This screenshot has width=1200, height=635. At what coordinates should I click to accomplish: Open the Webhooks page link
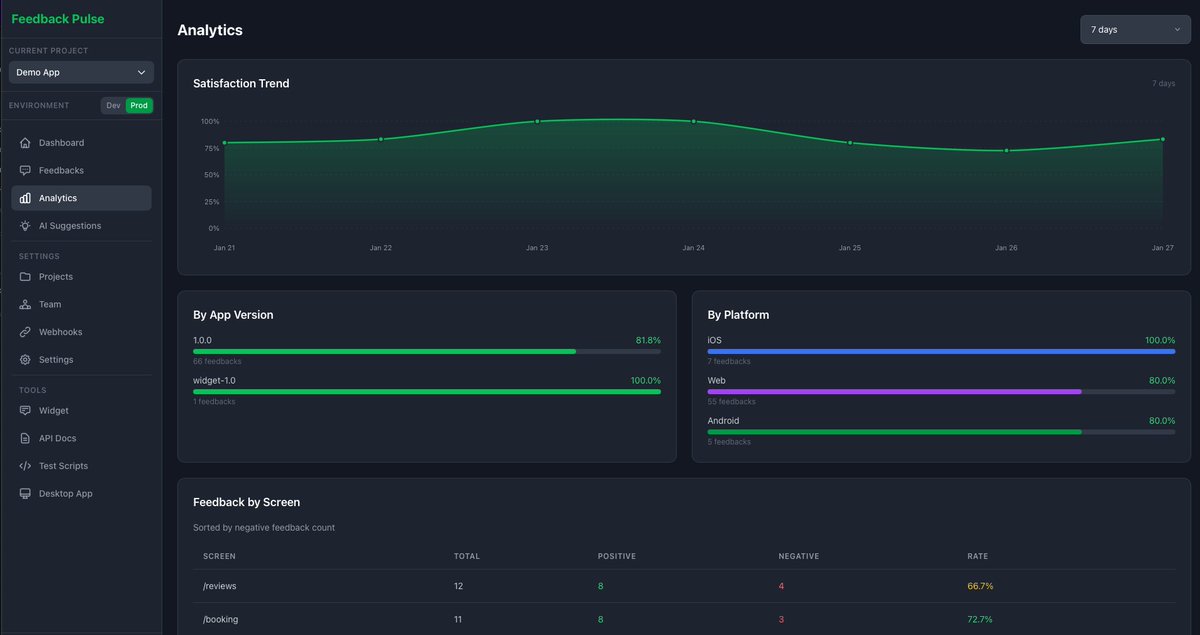point(81,332)
